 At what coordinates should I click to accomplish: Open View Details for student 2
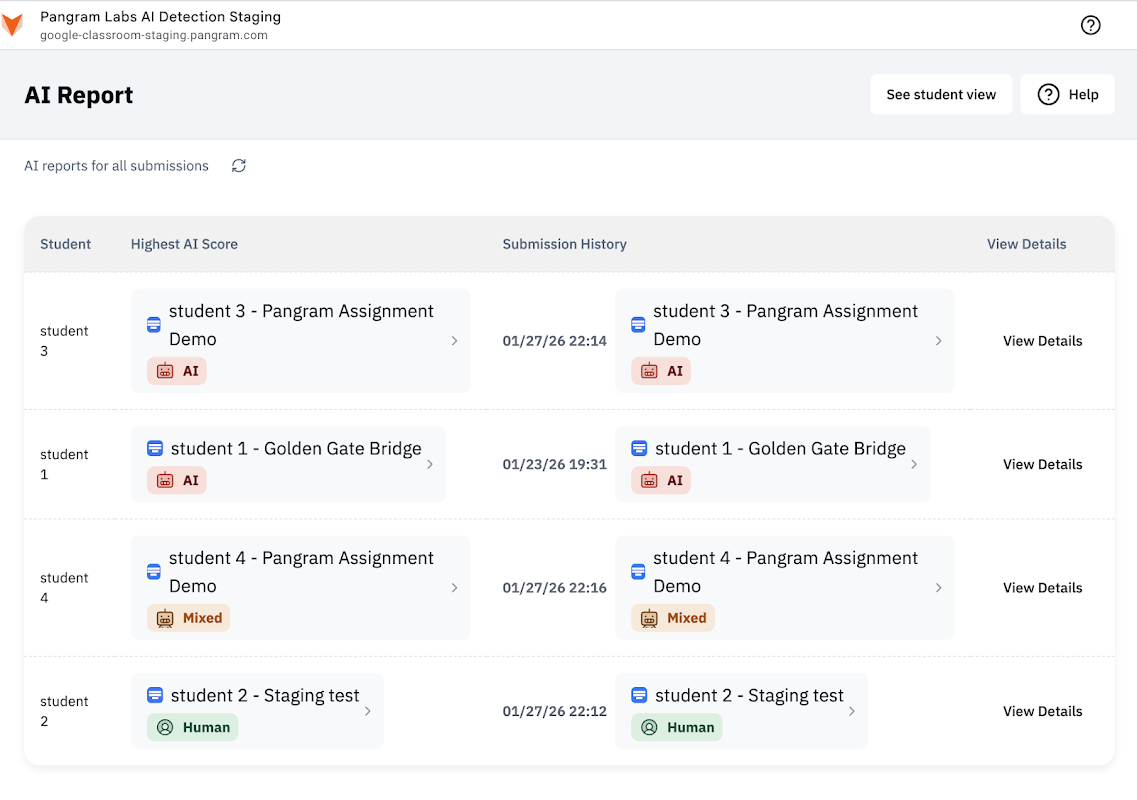[1042, 711]
